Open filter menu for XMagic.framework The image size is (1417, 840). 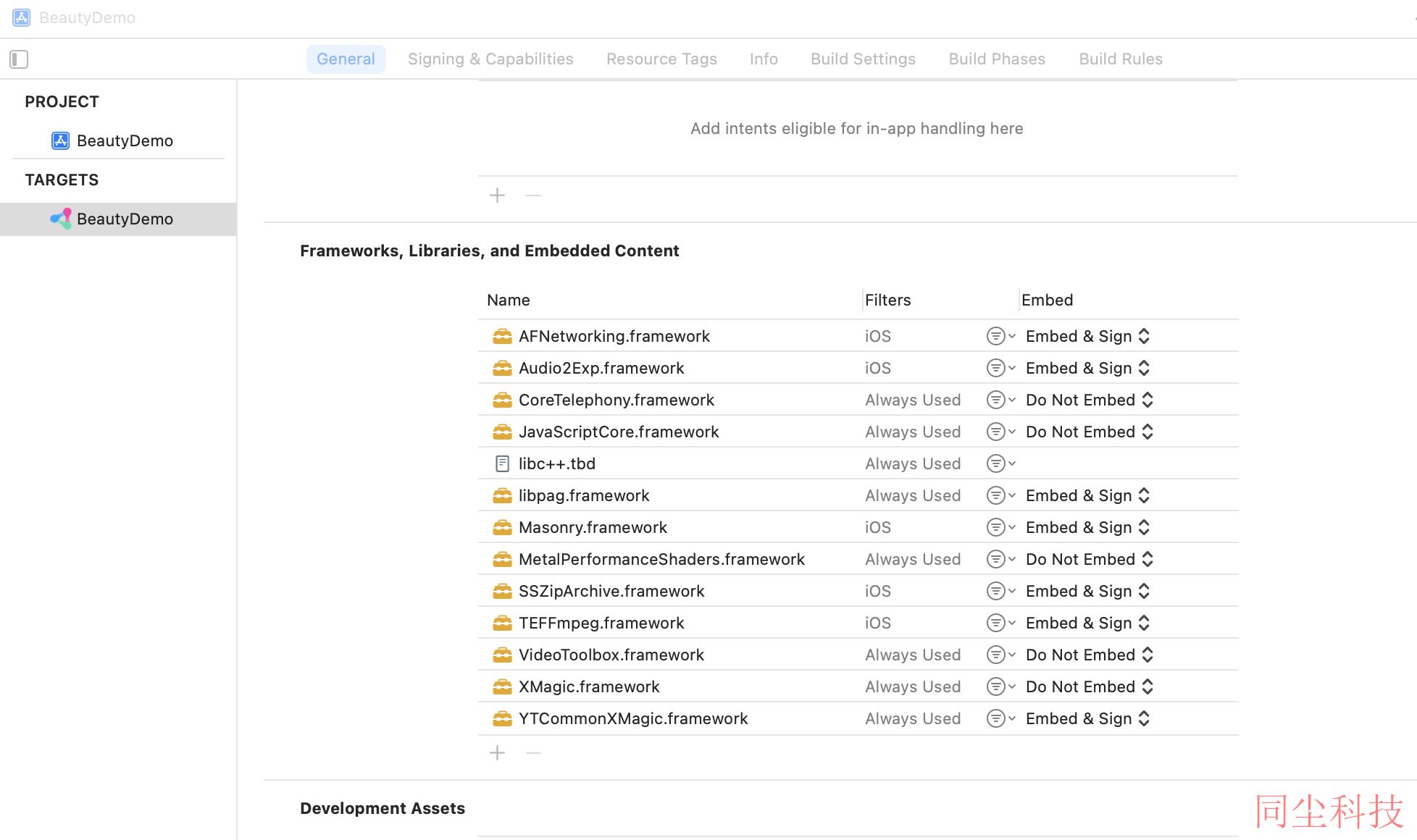click(x=1001, y=686)
